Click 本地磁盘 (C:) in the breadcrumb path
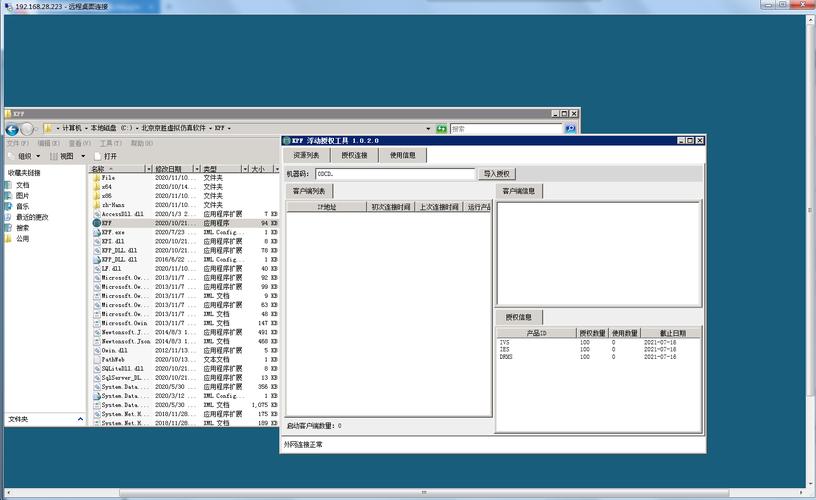Viewport: 816px width, 500px height. [x=111, y=128]
